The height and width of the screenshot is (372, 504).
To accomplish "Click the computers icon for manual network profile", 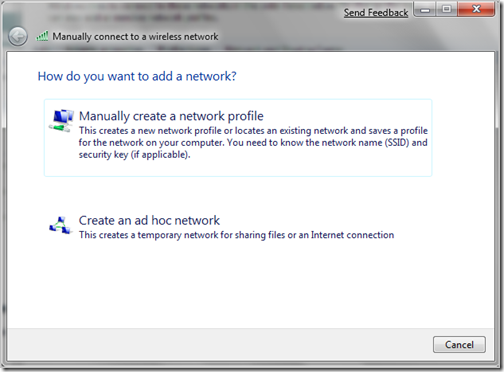I will click(x=61, y=121).
